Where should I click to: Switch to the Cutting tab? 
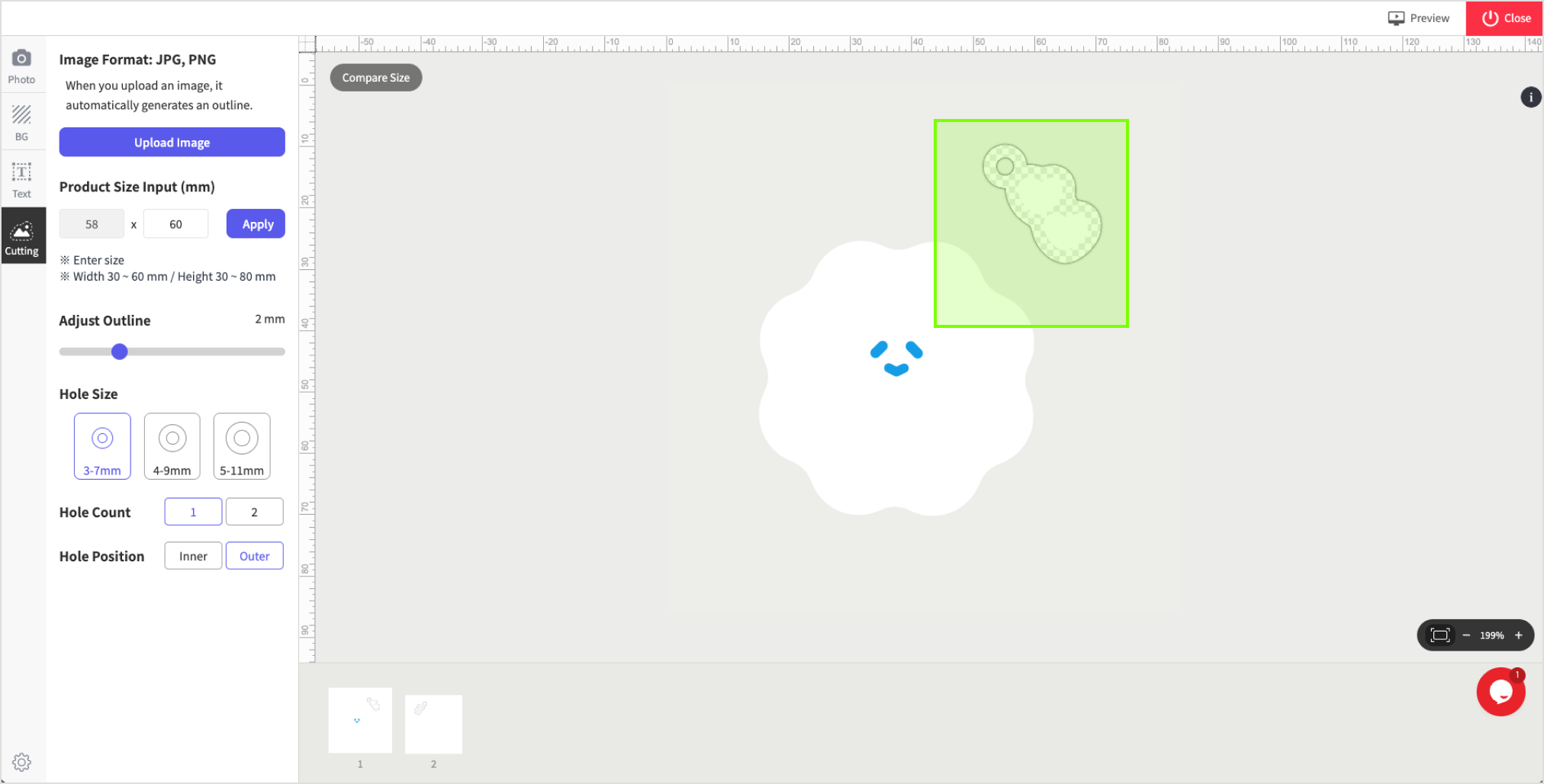(22, 237)
